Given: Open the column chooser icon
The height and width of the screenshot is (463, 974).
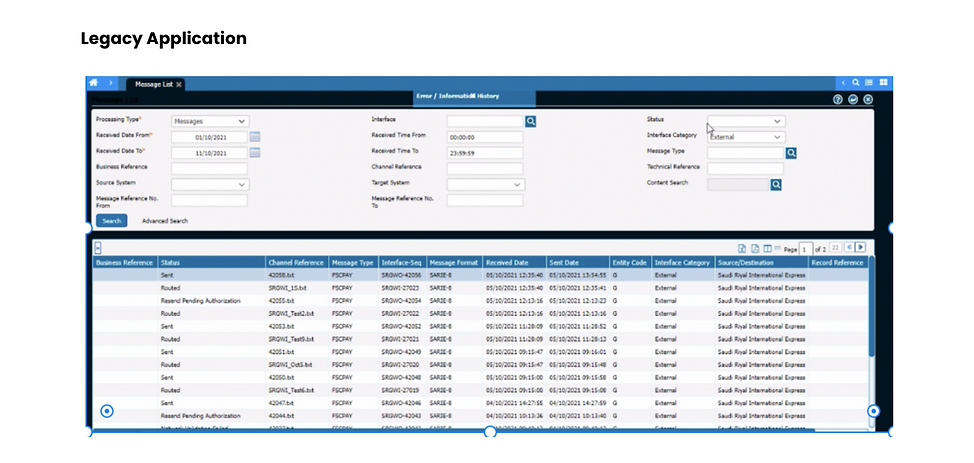Looking at the screenshot, I should click(x=768, y=249).
